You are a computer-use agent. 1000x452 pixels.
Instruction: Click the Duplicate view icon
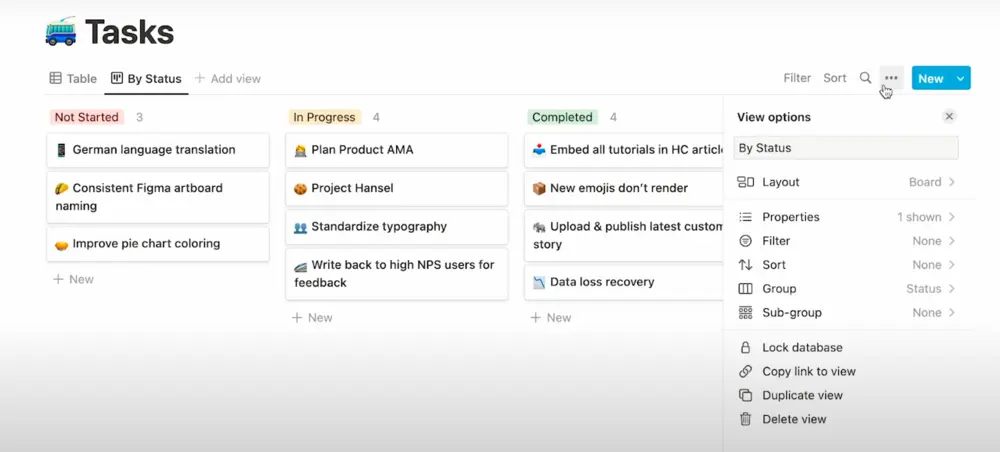[x=745, y=395]
